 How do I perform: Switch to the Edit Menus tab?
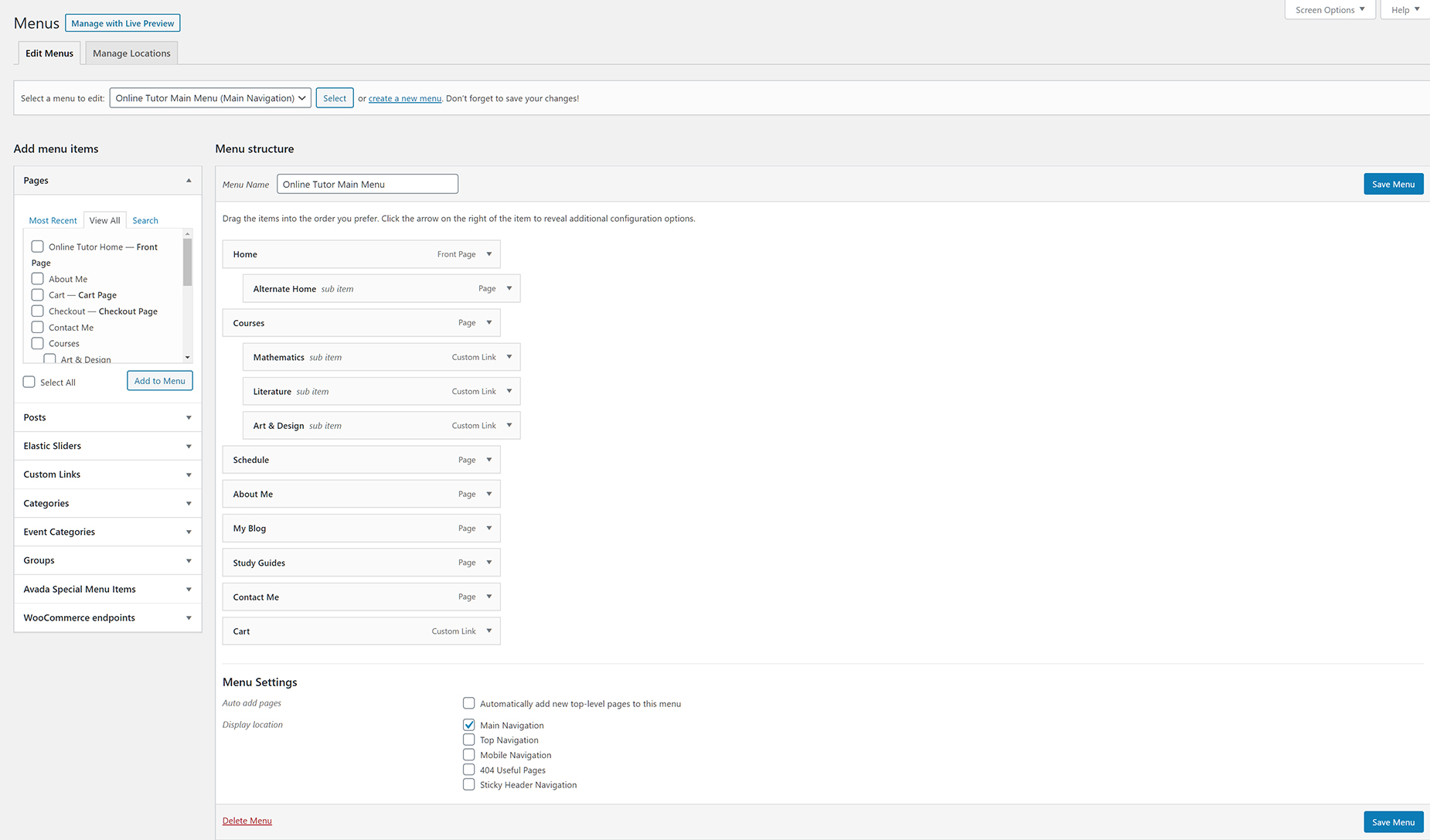(49, 53)
